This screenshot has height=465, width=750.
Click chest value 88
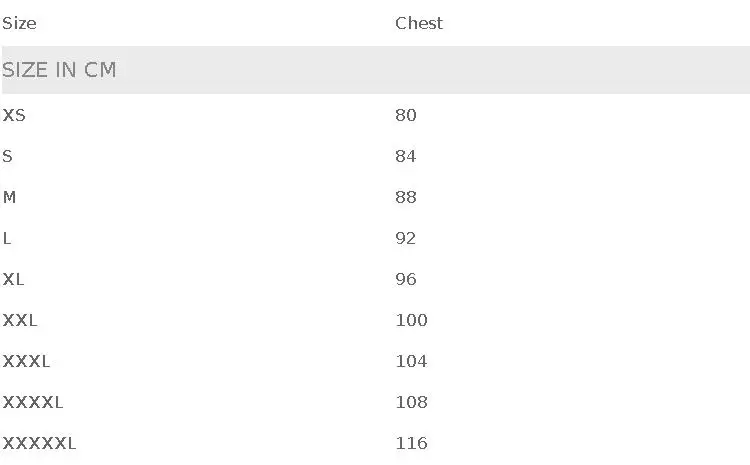coord(405,197)
